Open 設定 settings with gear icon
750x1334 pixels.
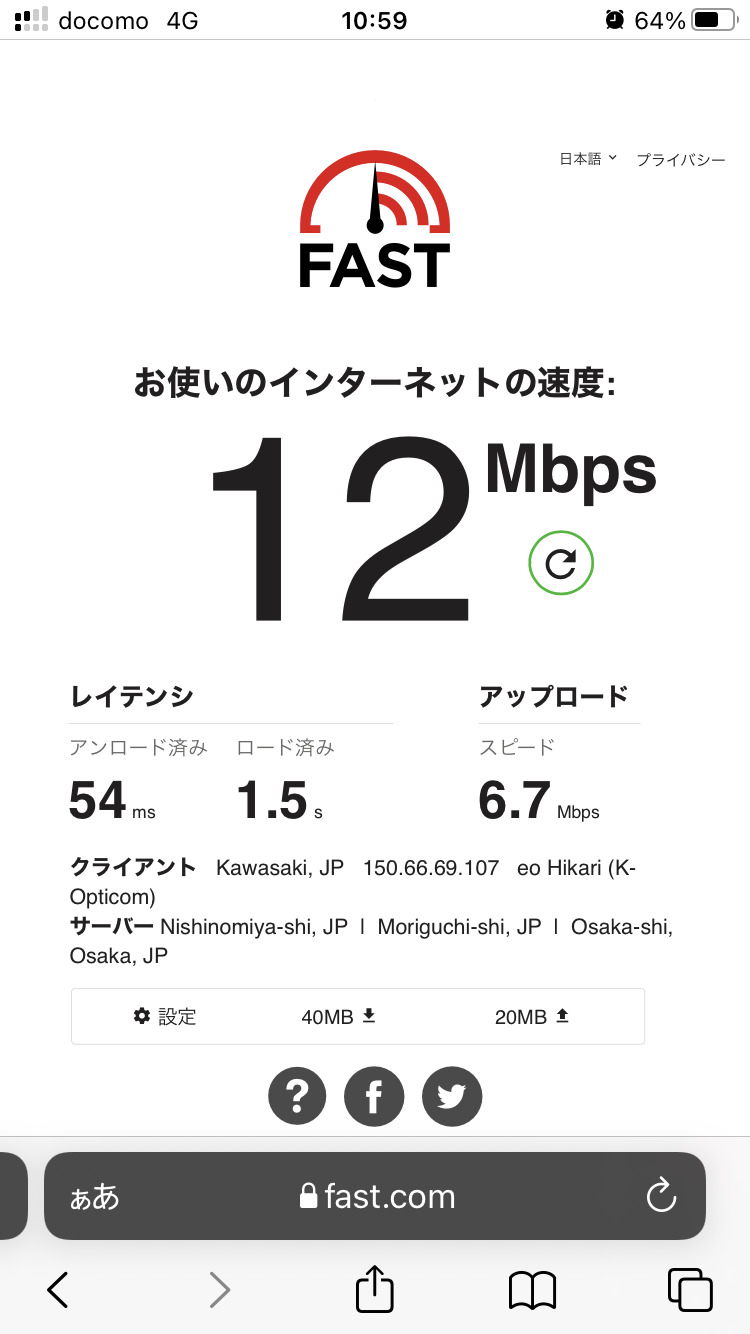(x=165, y=1017)
